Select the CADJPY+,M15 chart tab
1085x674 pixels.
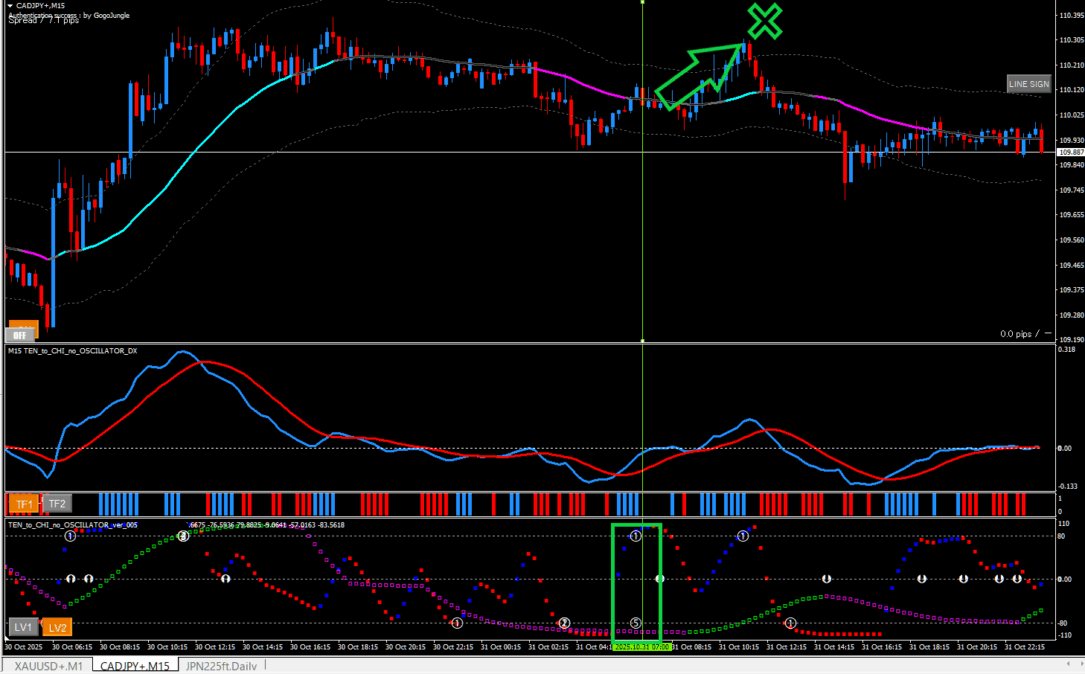point(134,666)
